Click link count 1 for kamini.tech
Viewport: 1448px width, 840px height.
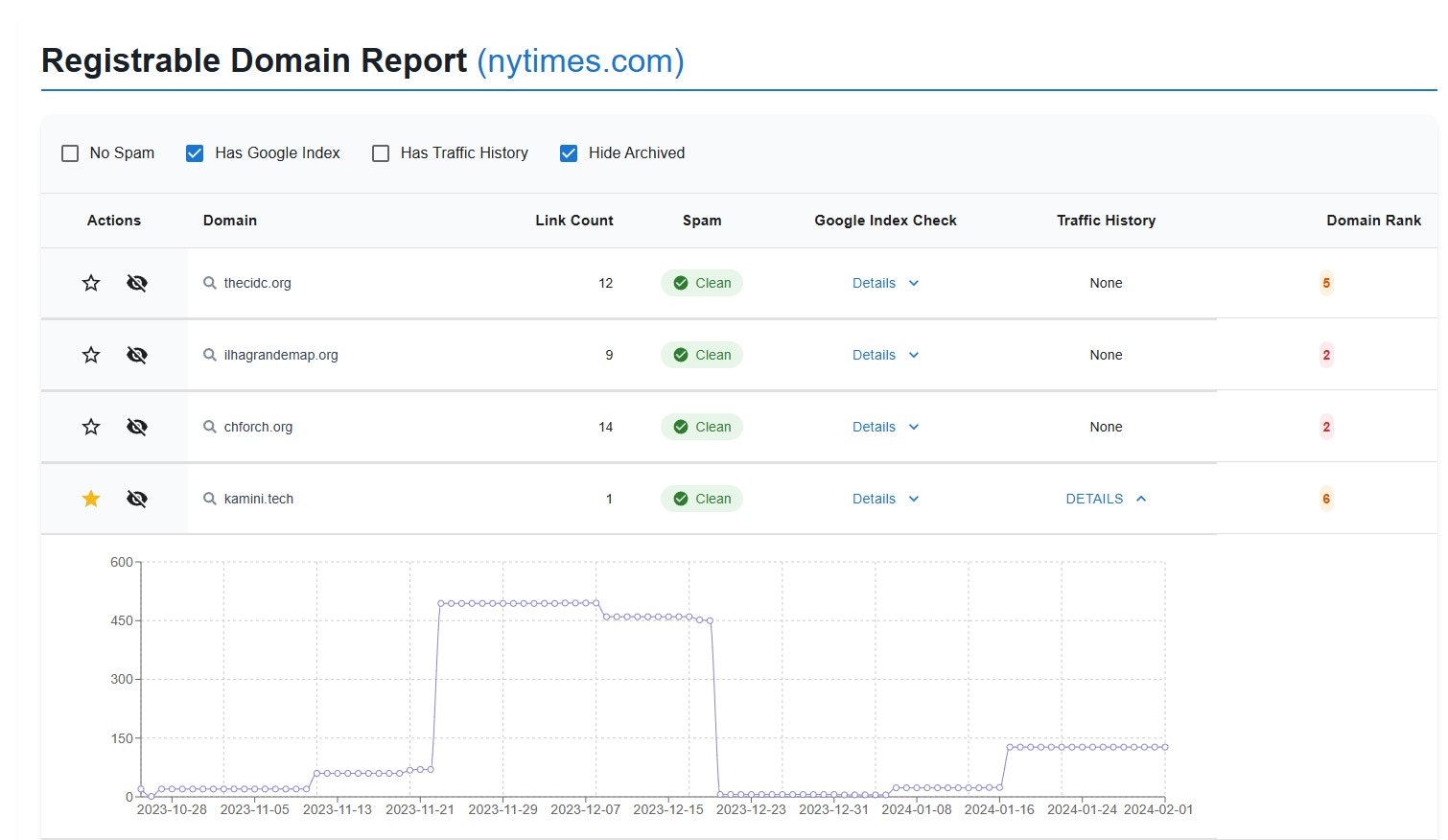609,499
